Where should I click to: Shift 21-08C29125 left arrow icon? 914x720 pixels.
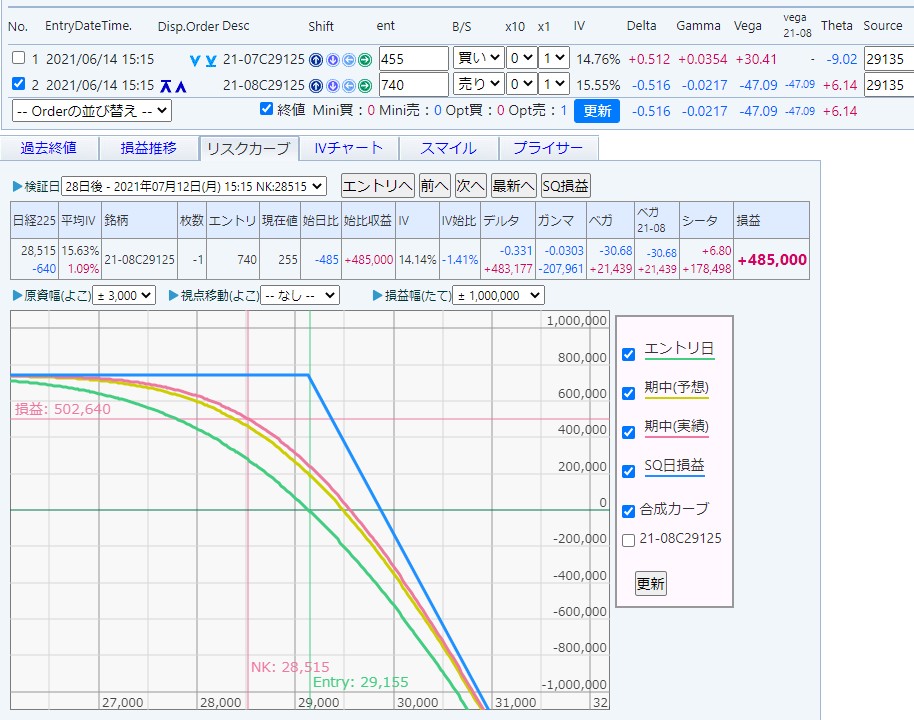click(349, 86)
